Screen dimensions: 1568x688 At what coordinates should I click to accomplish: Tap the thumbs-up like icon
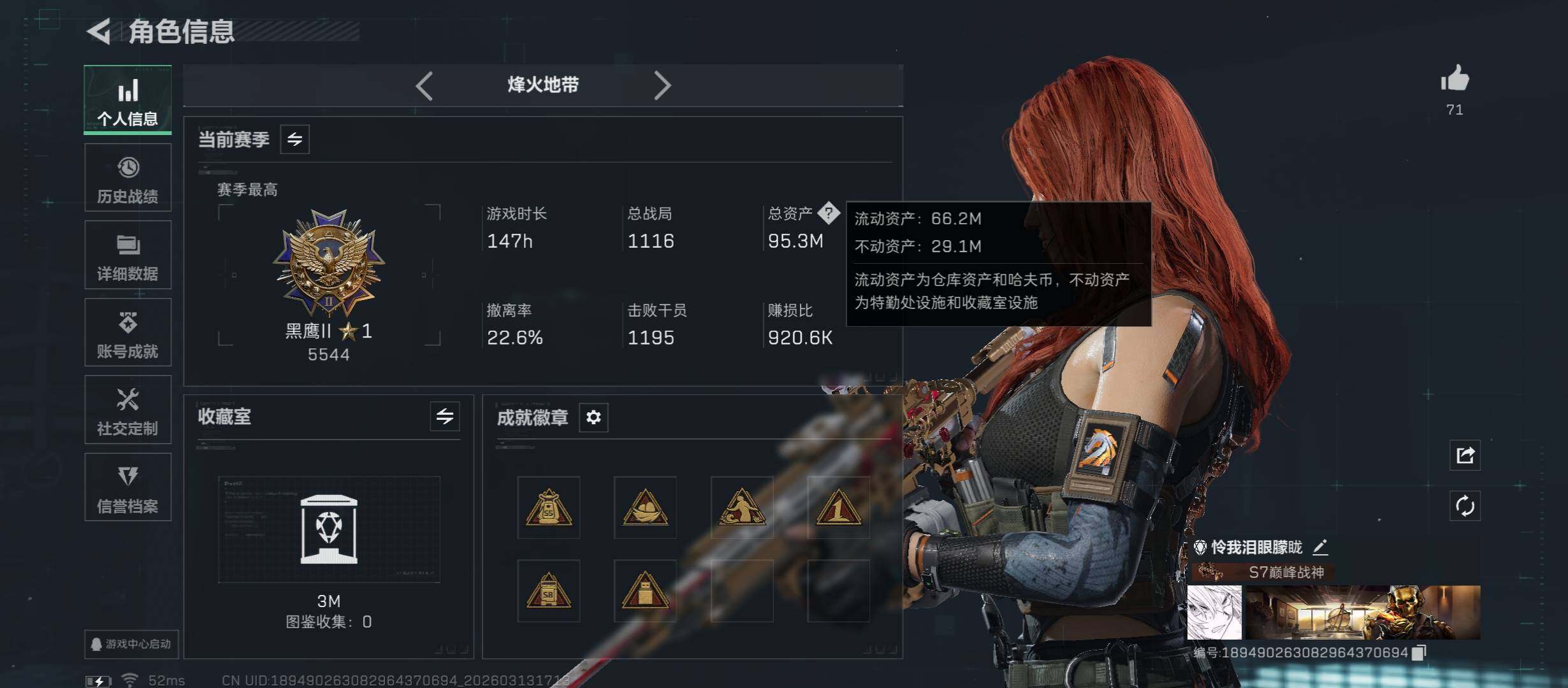[1455, 80]
